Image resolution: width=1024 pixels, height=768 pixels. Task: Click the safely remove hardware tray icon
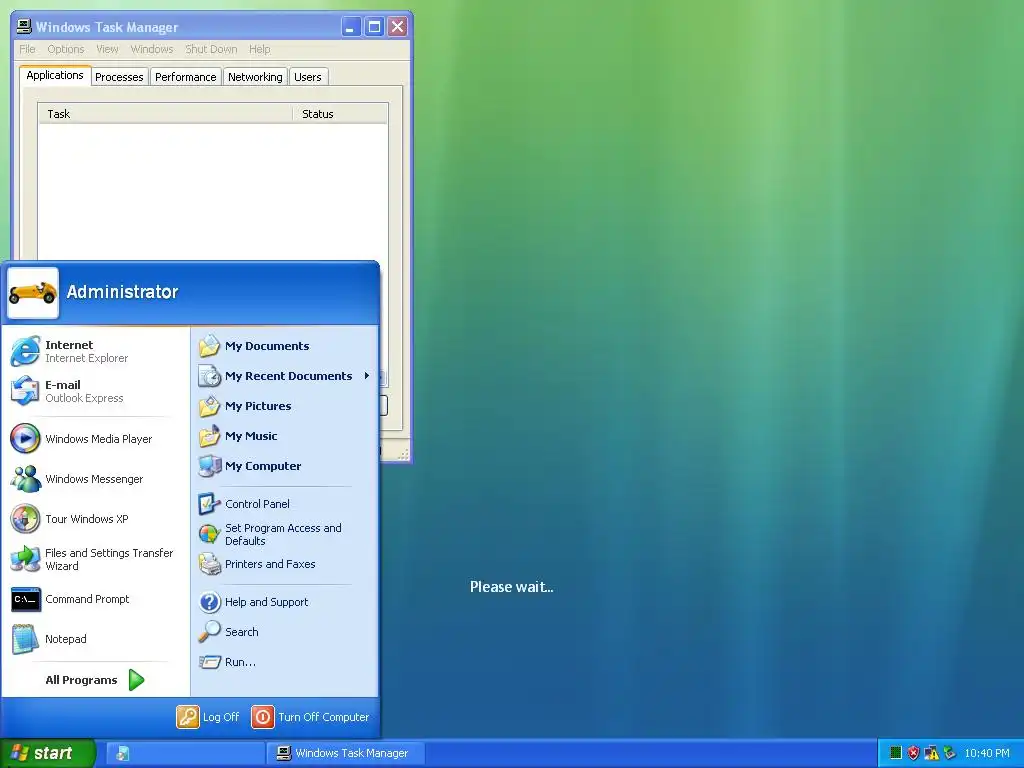tap(950, 753)
